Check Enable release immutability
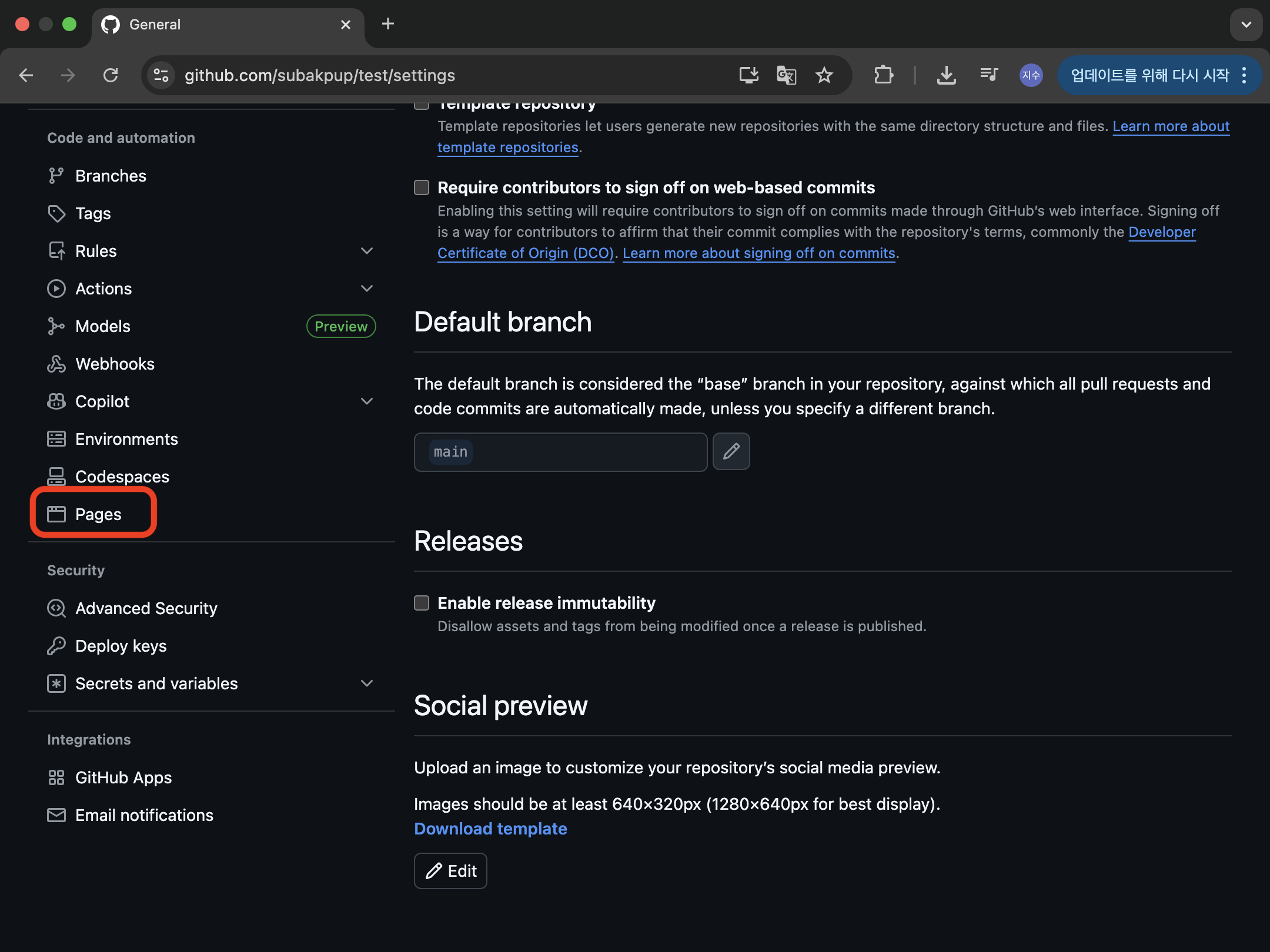Image resolution: width=1270 pixels, height=952 pixels. tap(422, 603)
